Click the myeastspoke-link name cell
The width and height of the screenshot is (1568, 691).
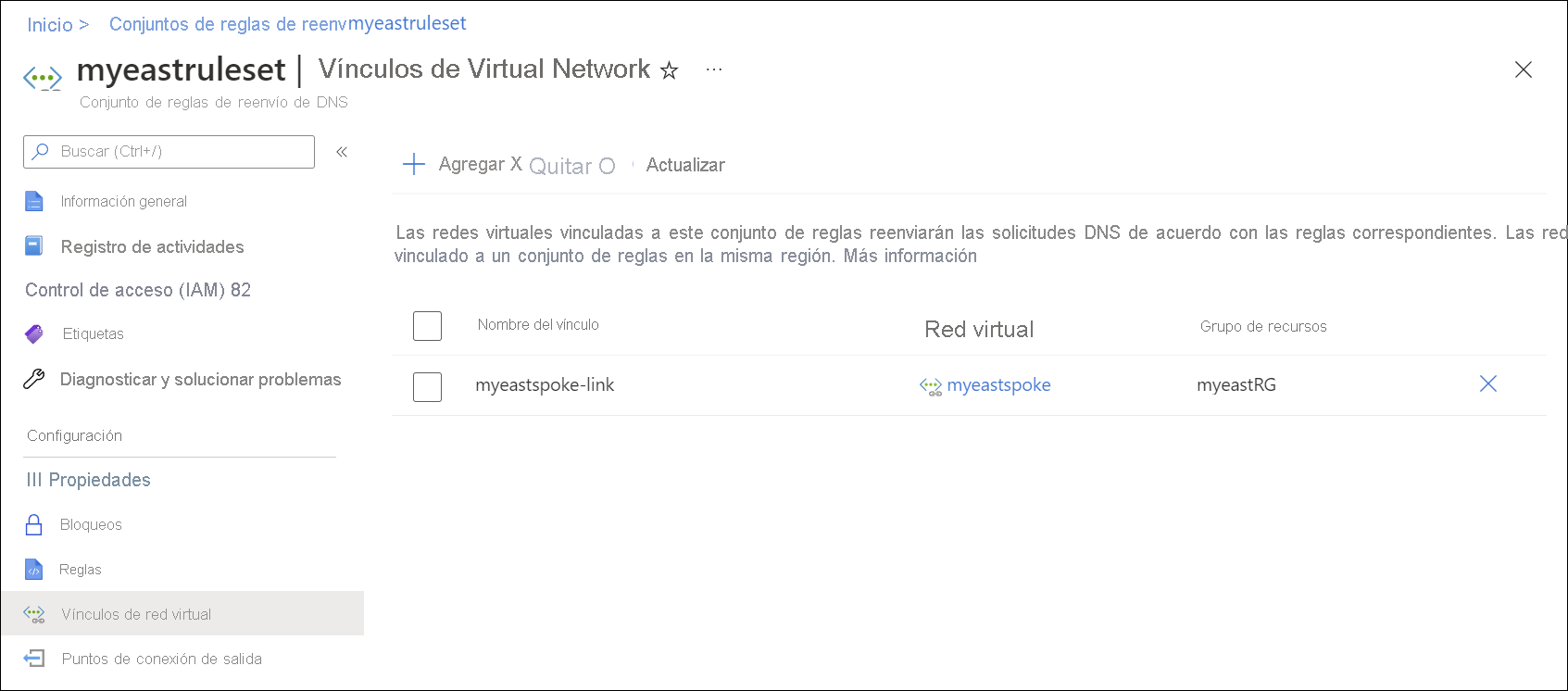pos(545,384)
